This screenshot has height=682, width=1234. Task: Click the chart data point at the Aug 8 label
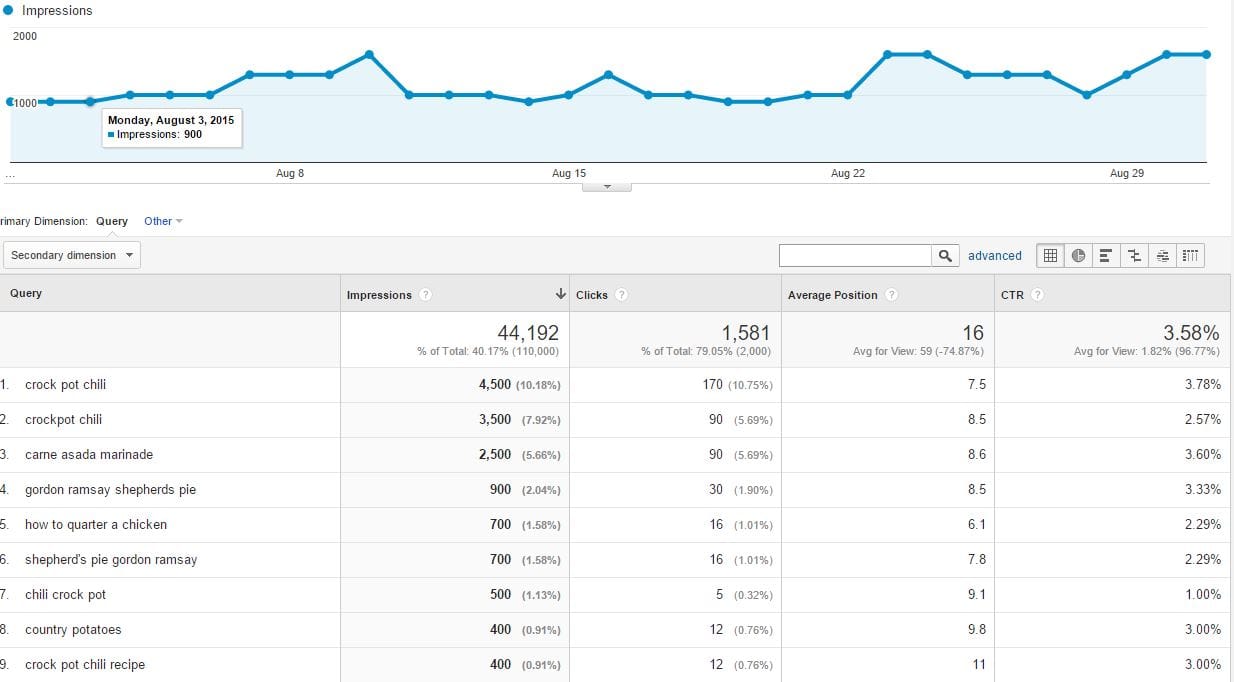[x=289, y=74]
